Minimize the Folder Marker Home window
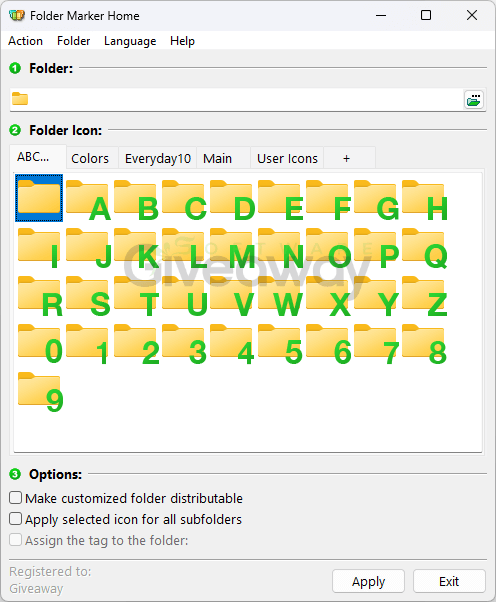Viewport: 496px width, 602px height. click(x=381, y=15)
